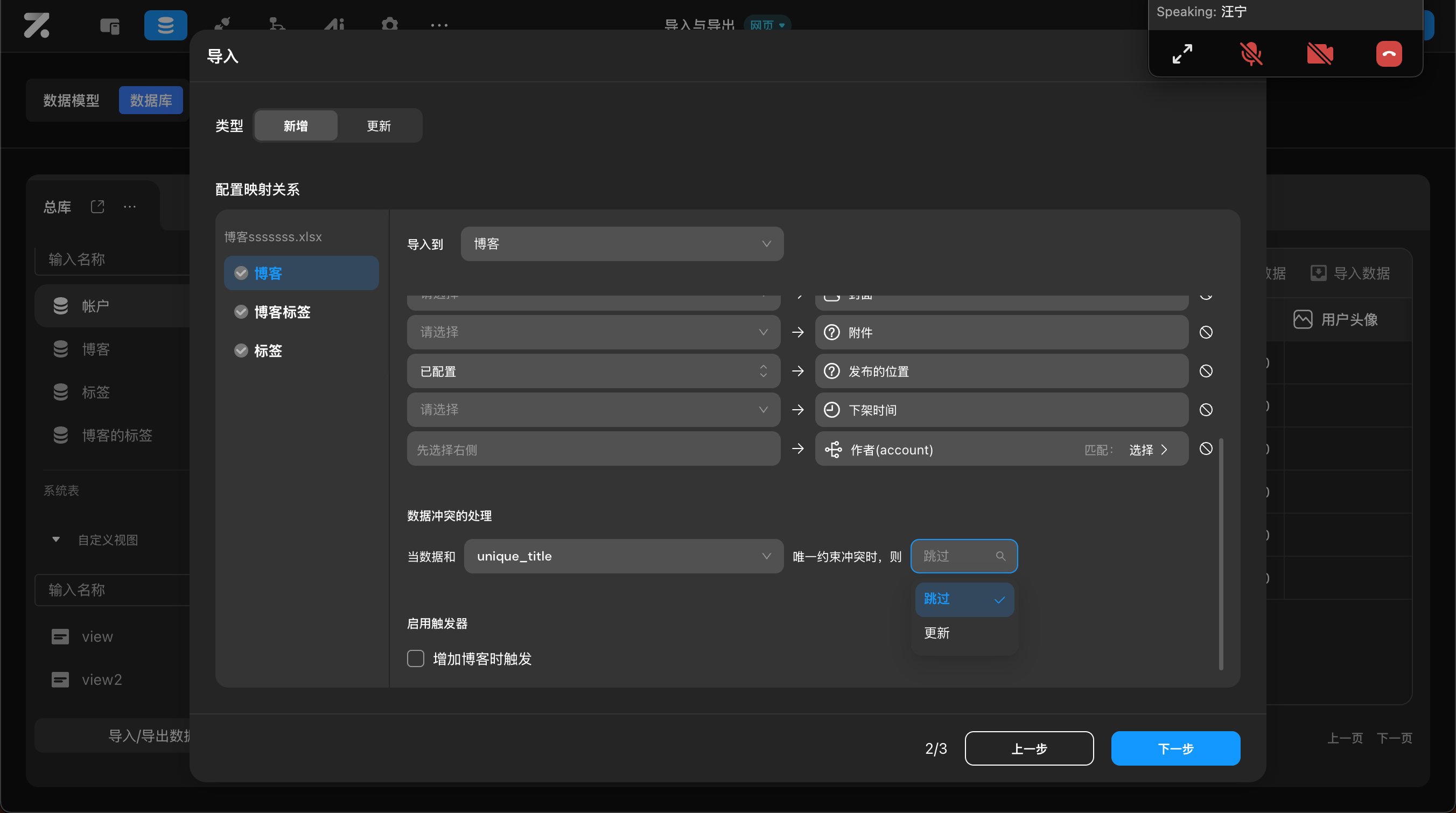
Task: Open the three-dots more menu in top toolbar
Action: click(x=439, y=25)
